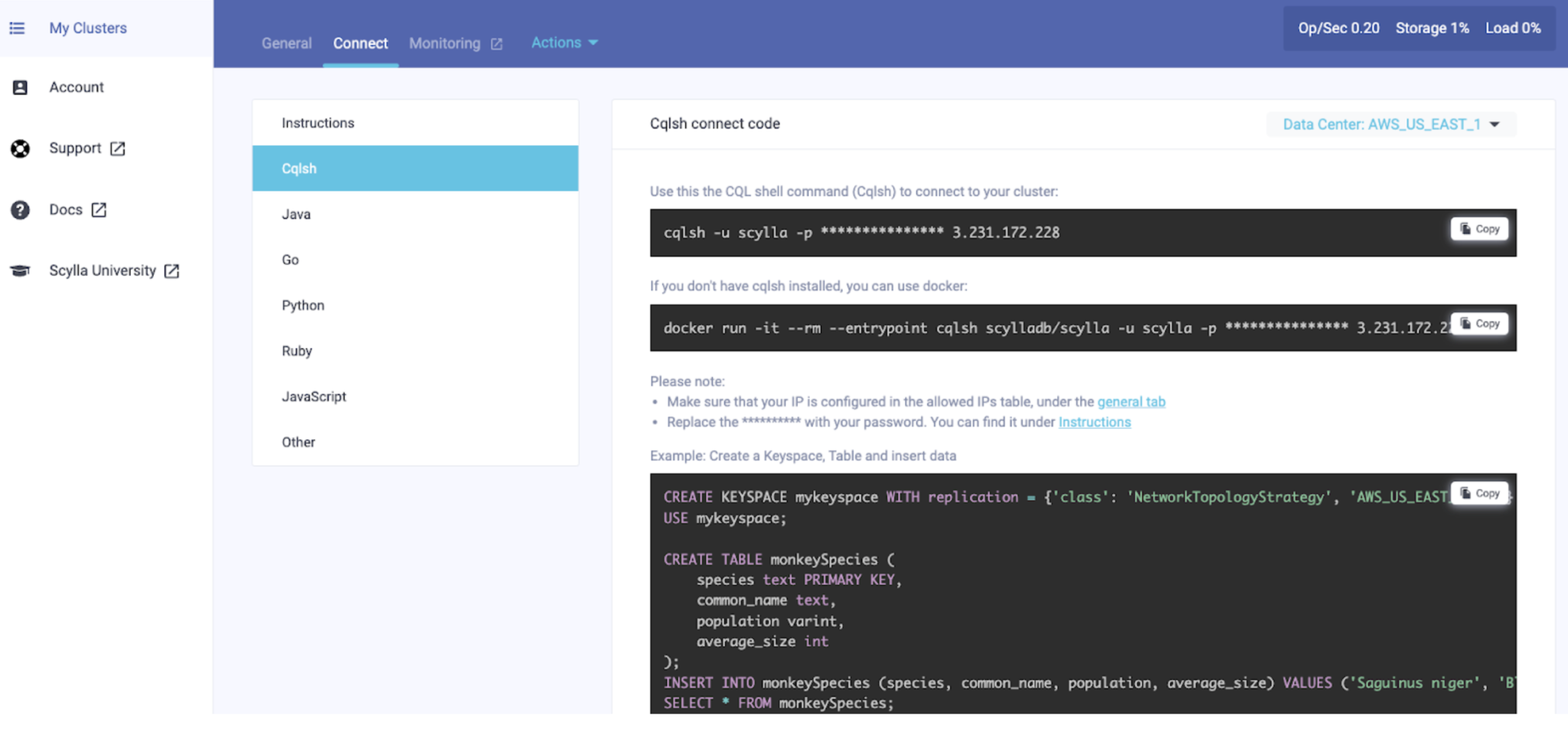The width and height of the screenshot is (1568, 742).
Task: Copy the cqlsh connect command
Action: click(x=1479, y=228)
